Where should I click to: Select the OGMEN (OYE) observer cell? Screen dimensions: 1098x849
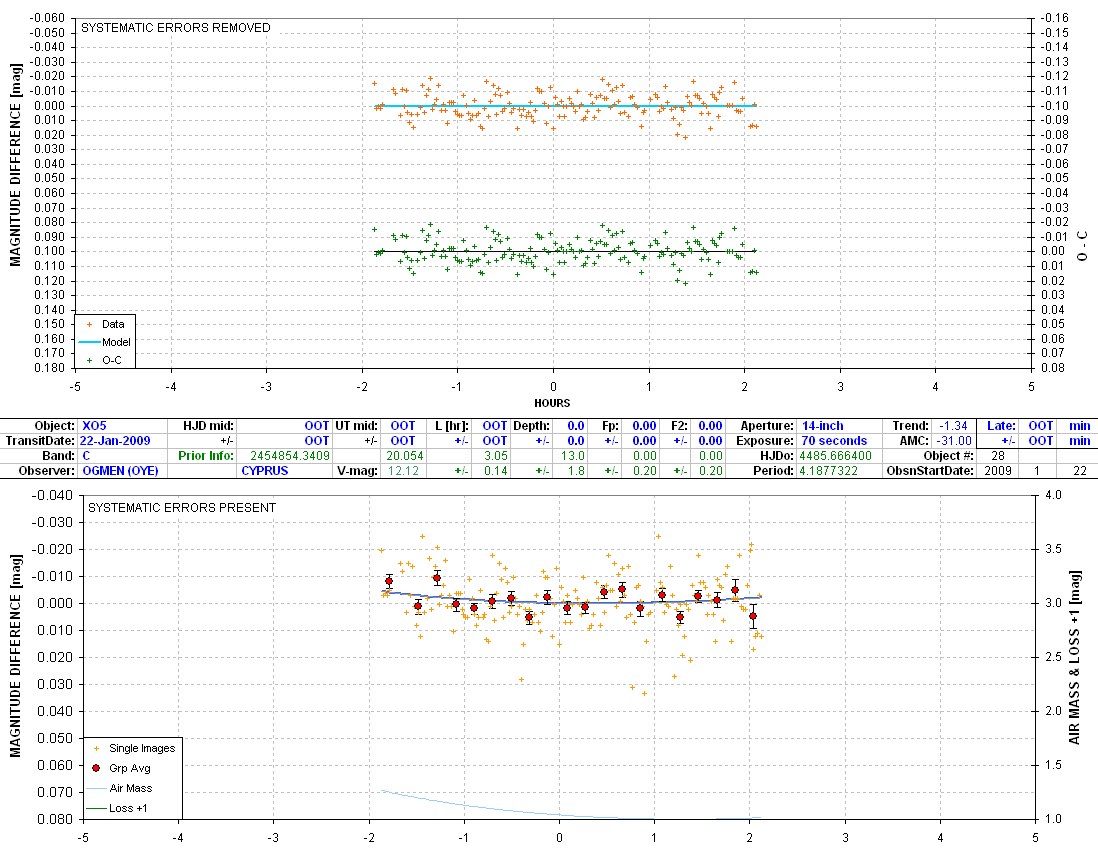pos(120,471)
